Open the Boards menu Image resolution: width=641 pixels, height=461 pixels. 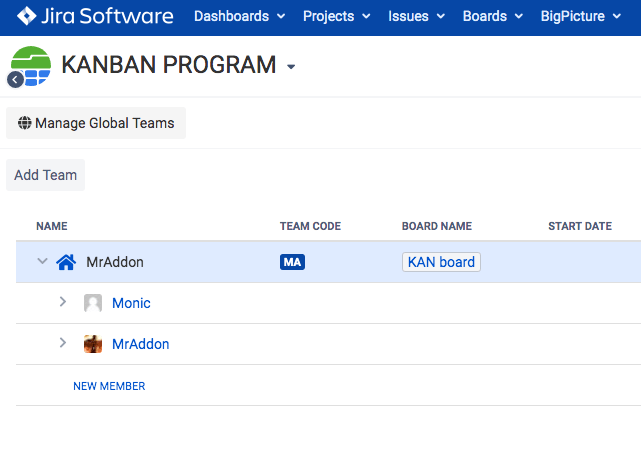[493, 16]
